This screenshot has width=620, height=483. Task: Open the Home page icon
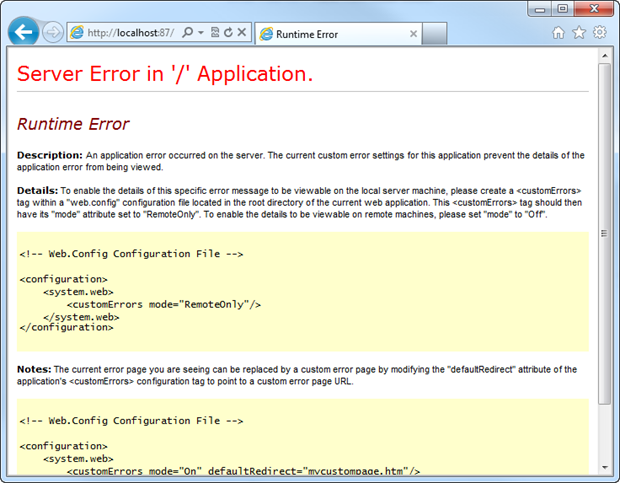tap(558, 32)
